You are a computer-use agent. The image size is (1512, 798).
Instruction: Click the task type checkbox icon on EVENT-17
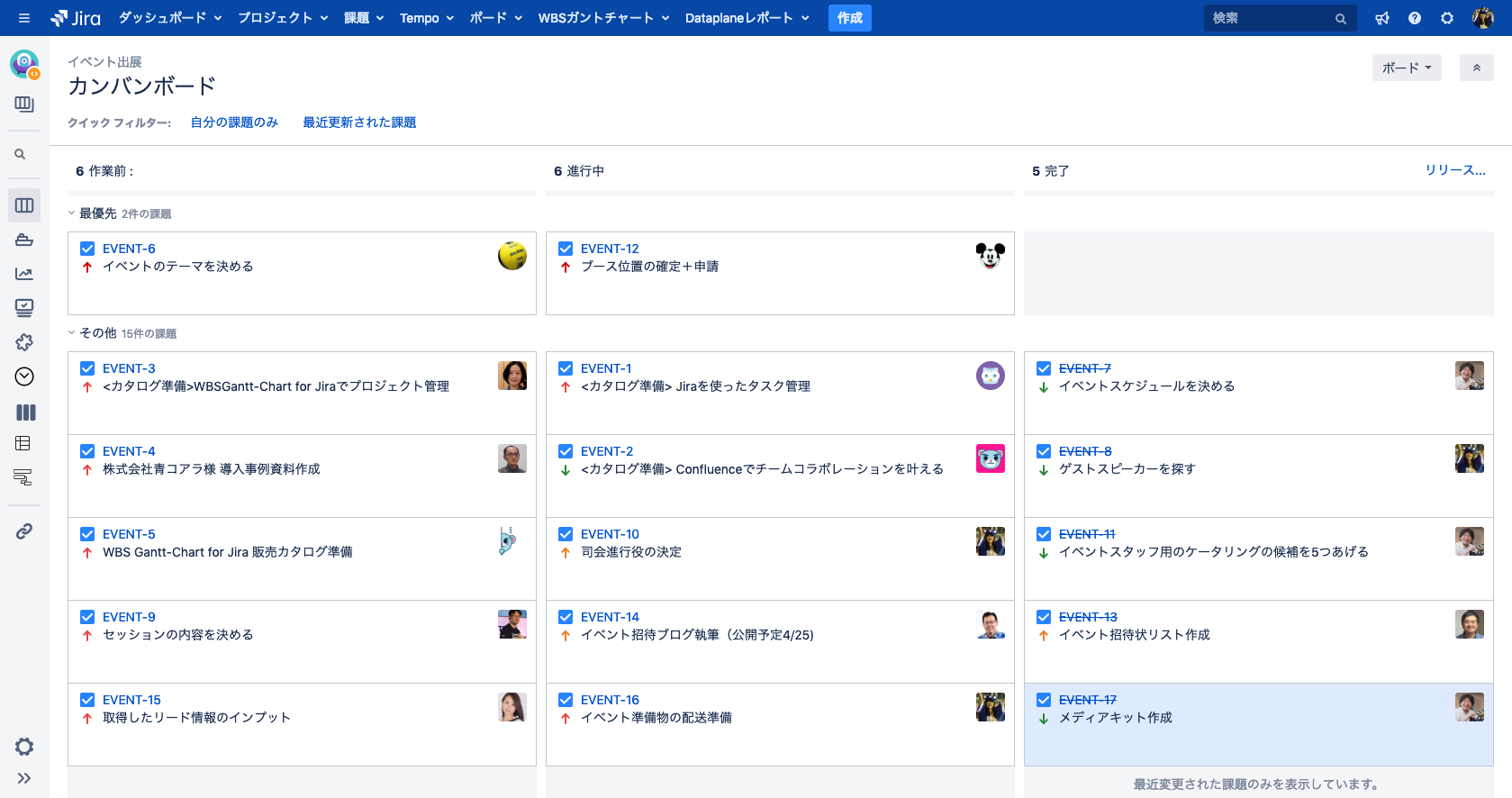(1044, 700)
